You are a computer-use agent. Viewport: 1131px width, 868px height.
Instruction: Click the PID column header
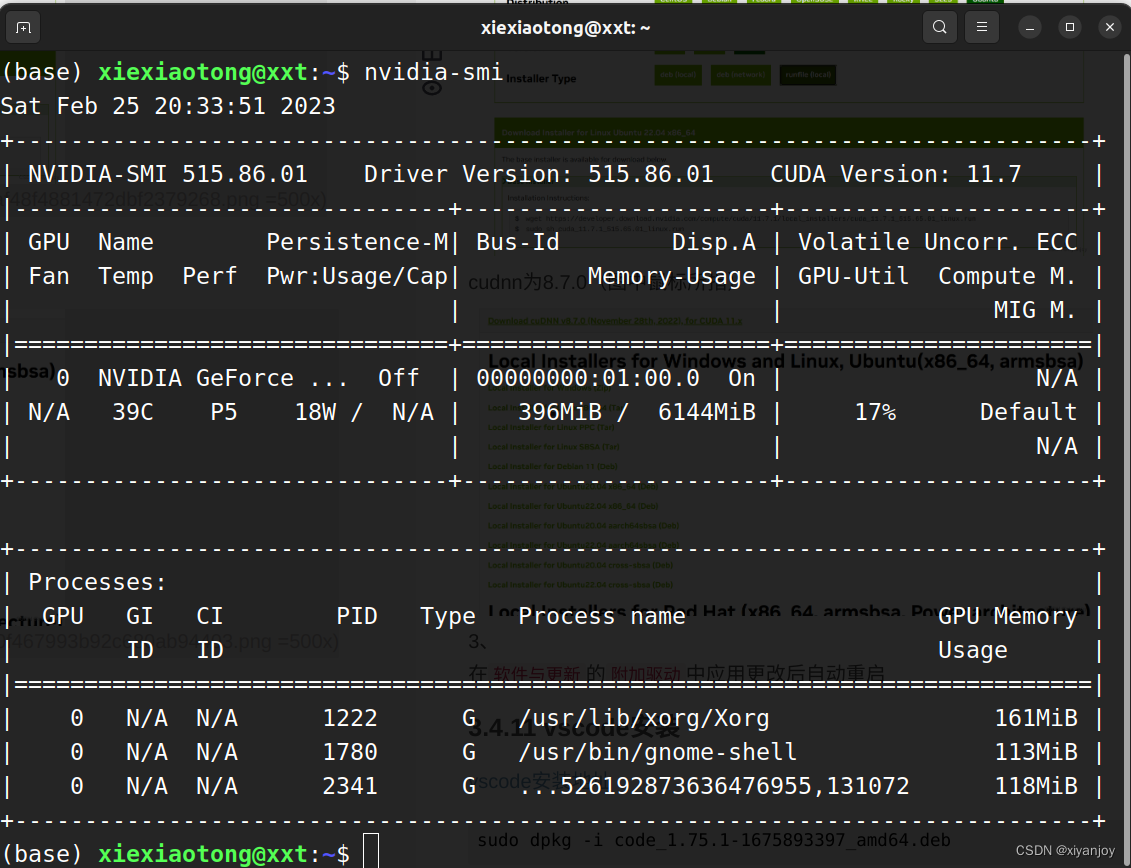coord(357,616)
